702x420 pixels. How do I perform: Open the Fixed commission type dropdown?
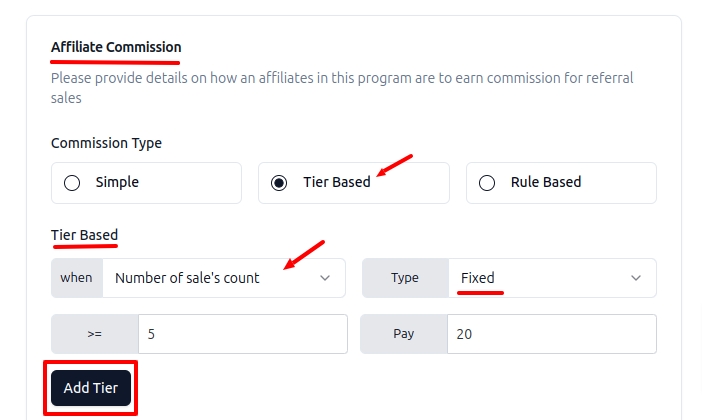pyautogui.click(x=540, y=278)
